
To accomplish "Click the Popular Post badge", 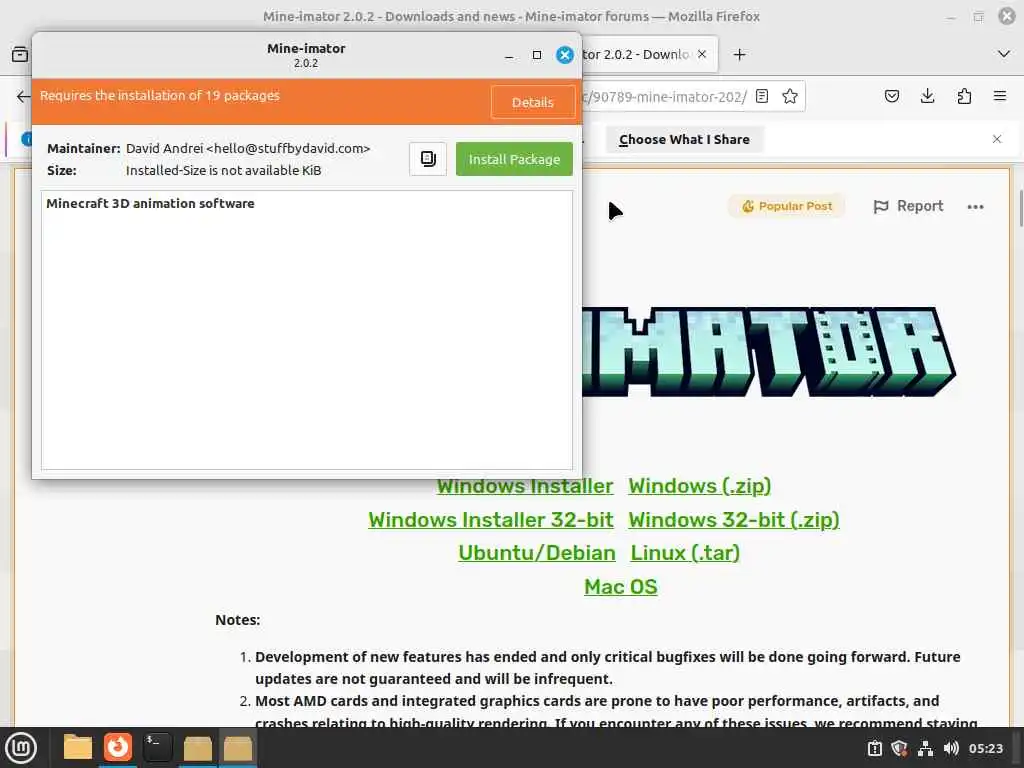I will coord(787,206).
